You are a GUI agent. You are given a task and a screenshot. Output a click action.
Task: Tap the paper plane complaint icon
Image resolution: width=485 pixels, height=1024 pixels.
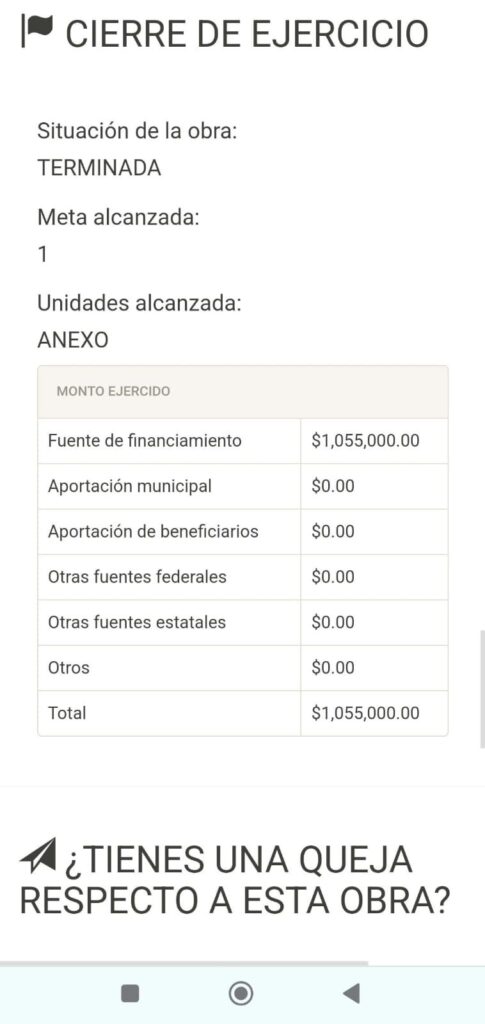(37, 857)
